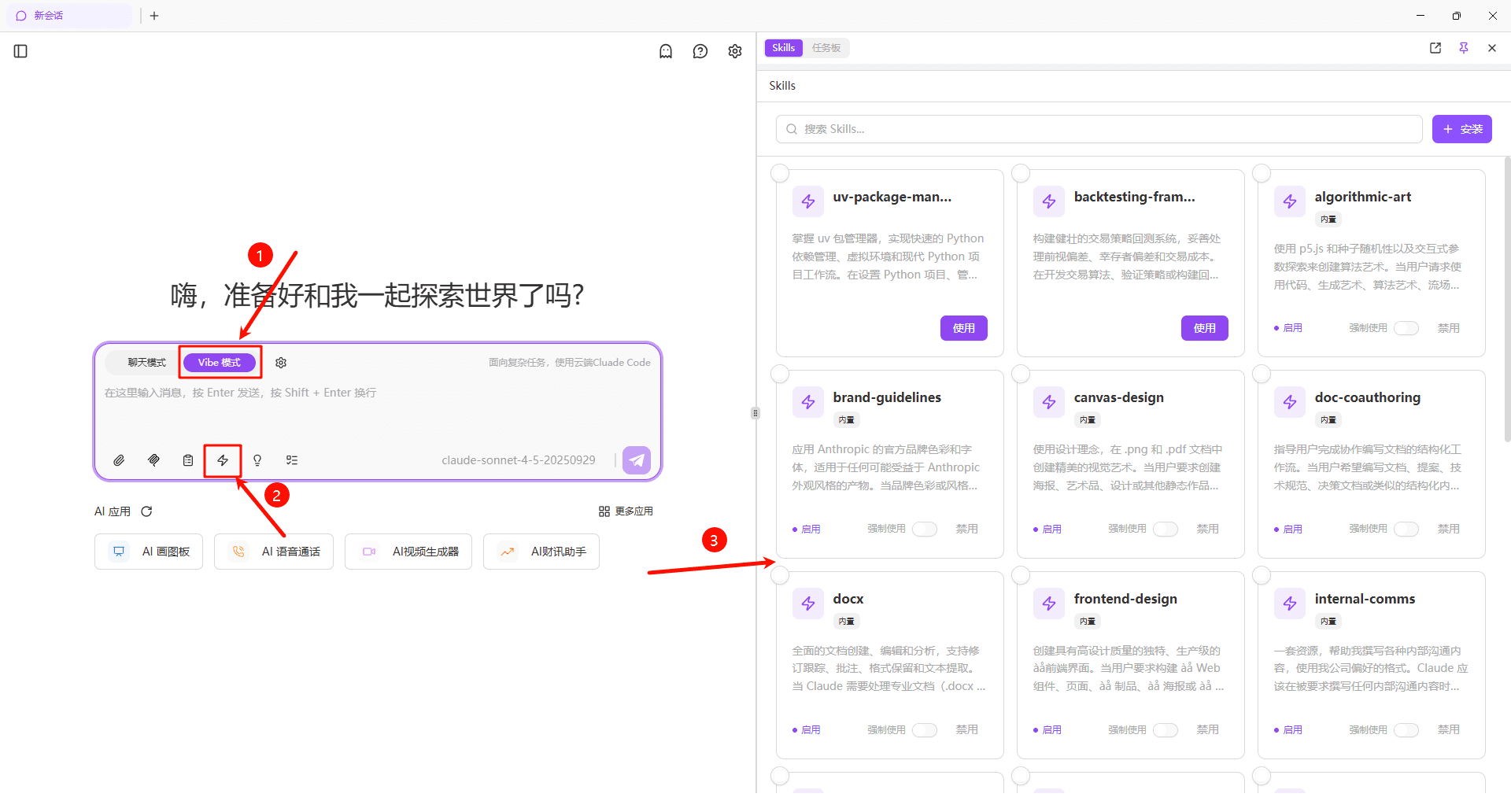1511x812 pixels.
Task: Switch to the Skills tab
Action: point(784,48)
